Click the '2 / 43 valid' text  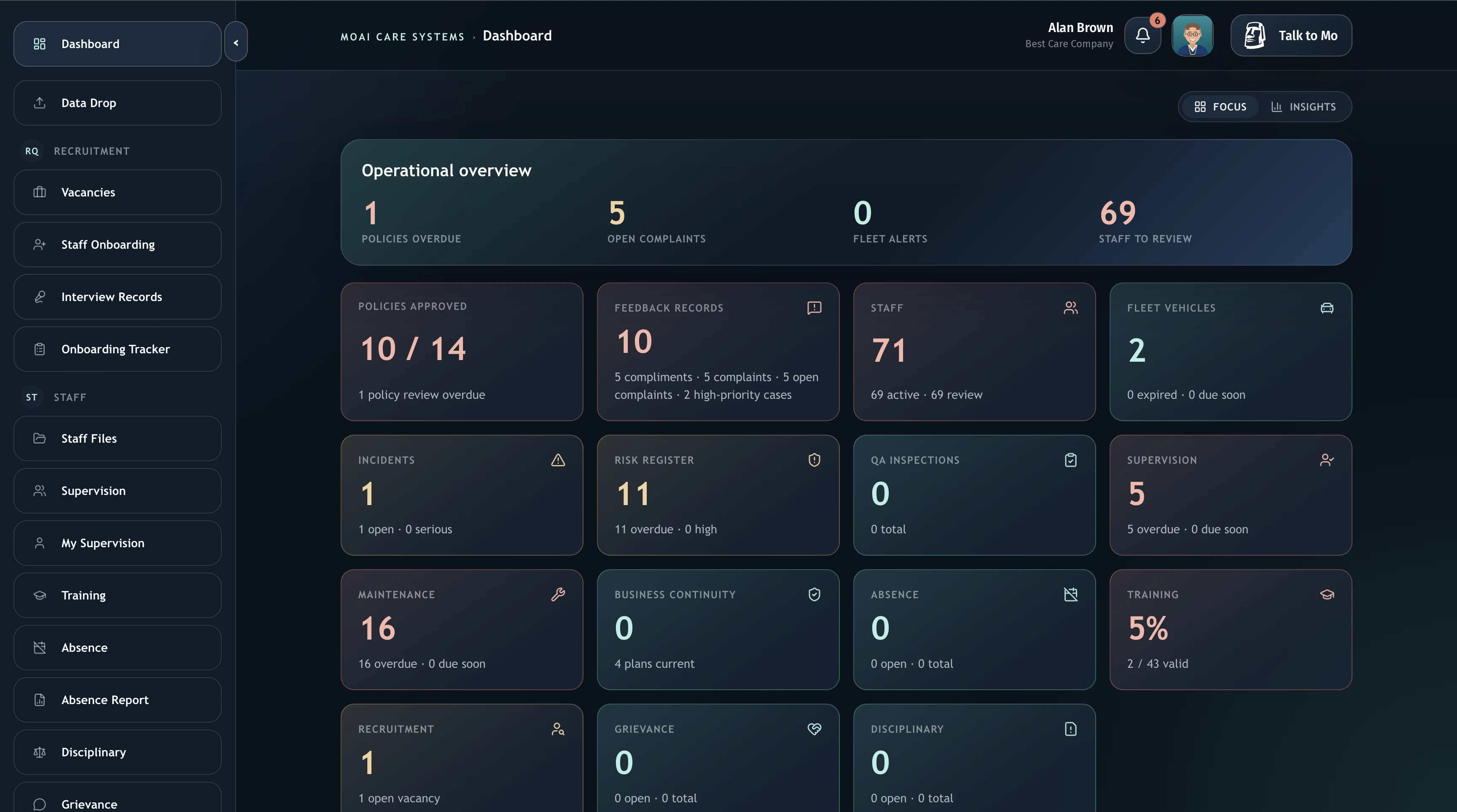pyautogui.click(x=1157, y=664)
